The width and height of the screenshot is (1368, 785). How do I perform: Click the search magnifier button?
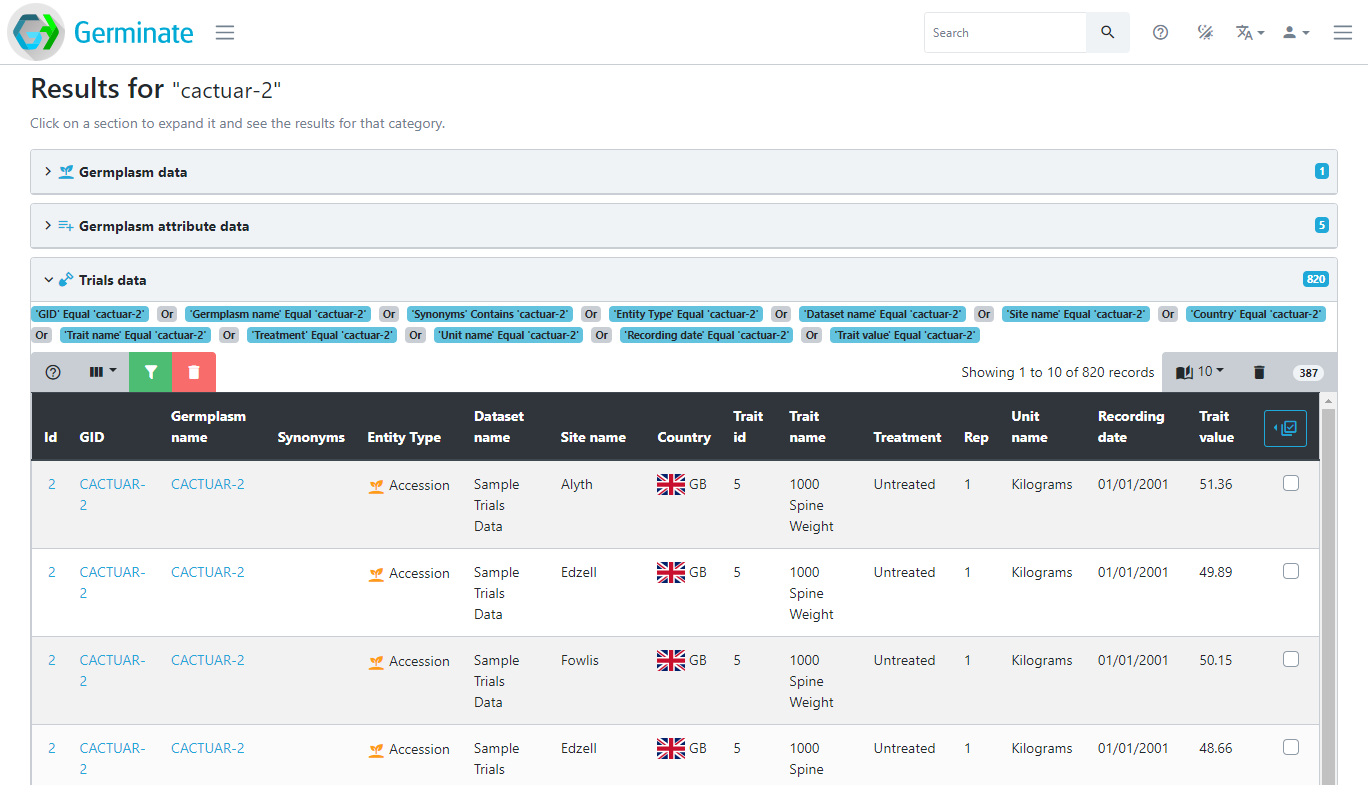click(1107, 33)
